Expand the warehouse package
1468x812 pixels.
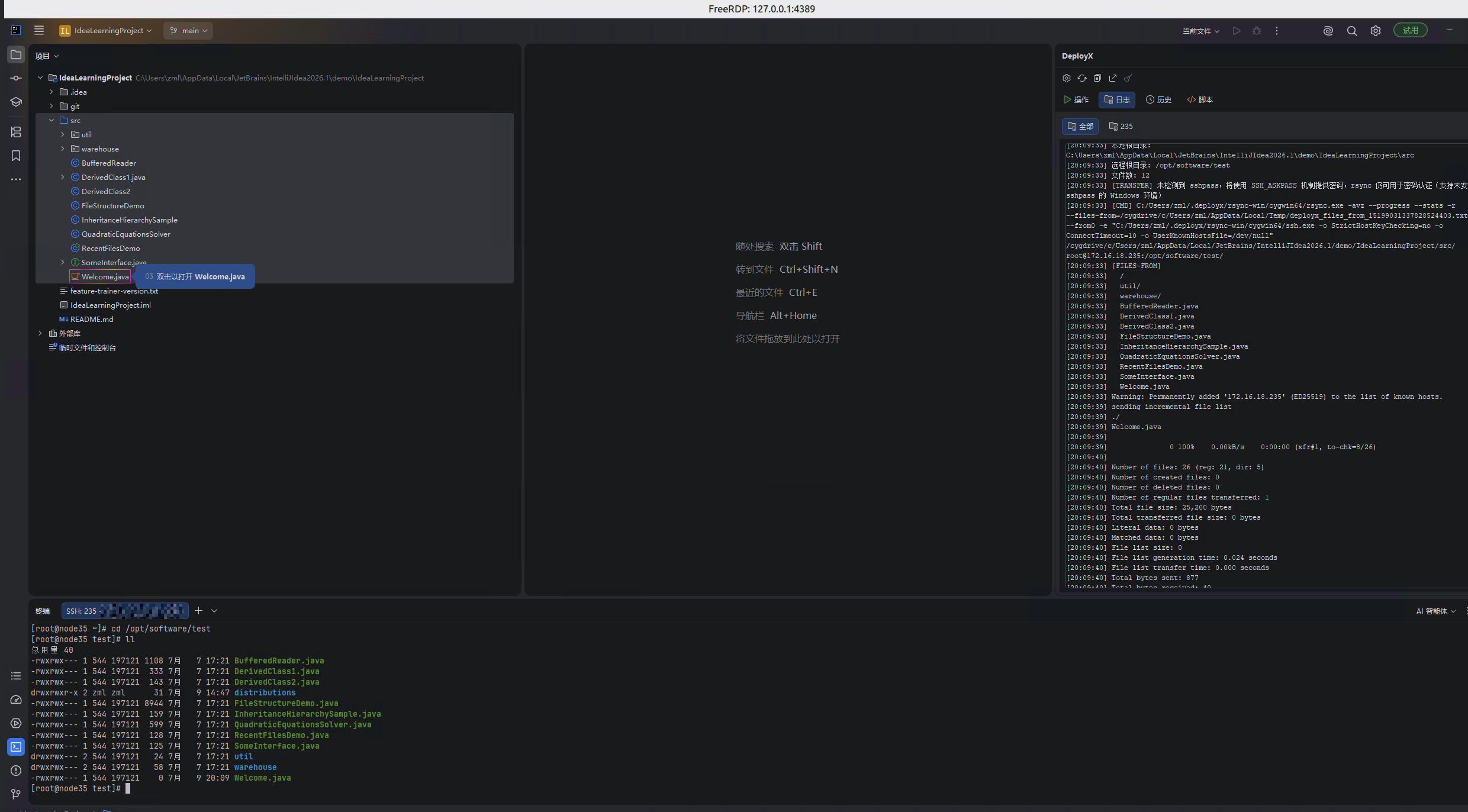pyautogui.click(x=63, y=149)
